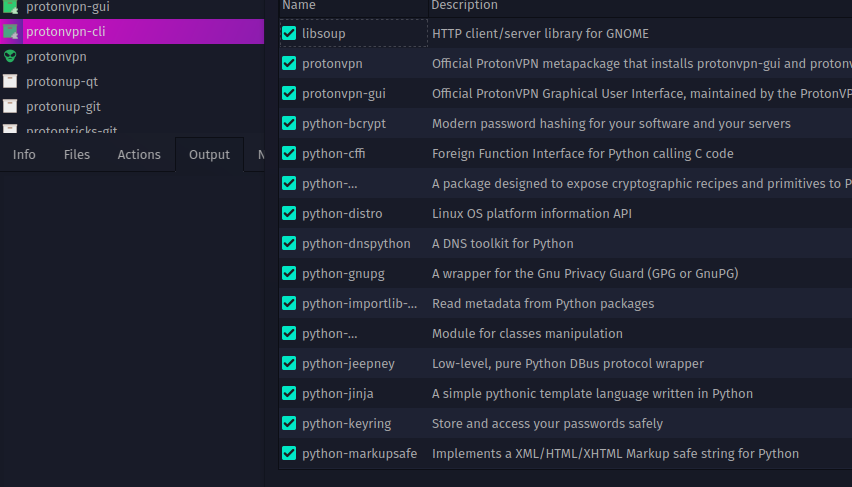
Task: Click the green alien icon next to protonvpn
Action: [10, 57]
